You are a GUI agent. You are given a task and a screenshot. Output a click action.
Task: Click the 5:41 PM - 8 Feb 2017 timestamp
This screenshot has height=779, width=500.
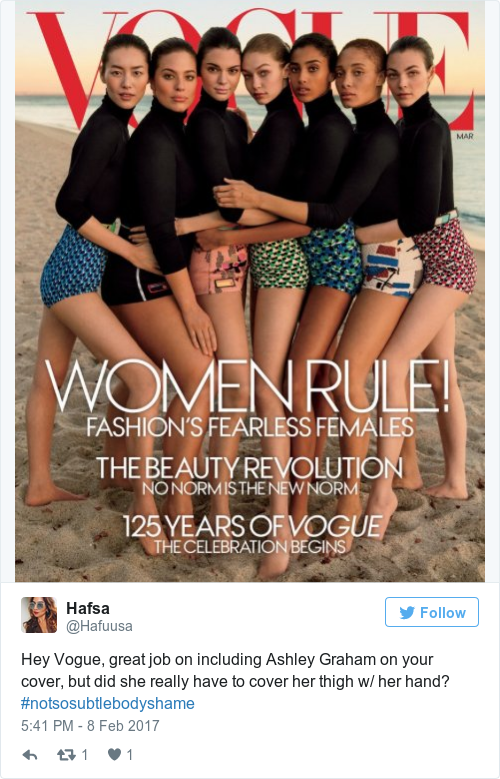tap(90, 725)
